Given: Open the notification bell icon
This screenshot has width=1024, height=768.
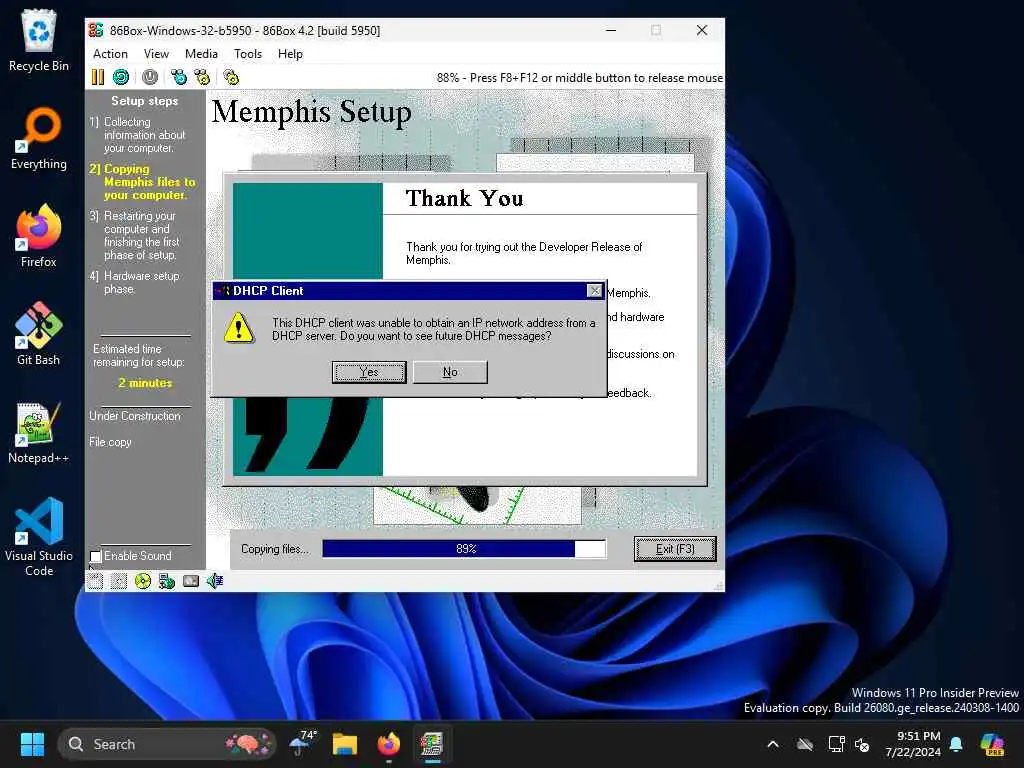Looking at the screenshot, I should (956, 744).
